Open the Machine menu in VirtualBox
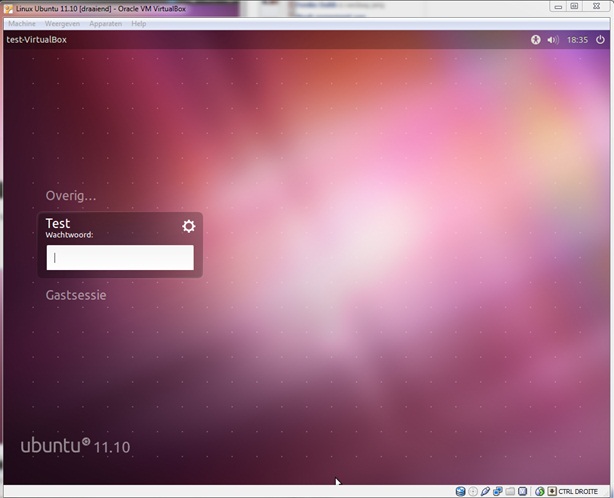The width and height of the screenshot is (614, 498). click(22, 23)
